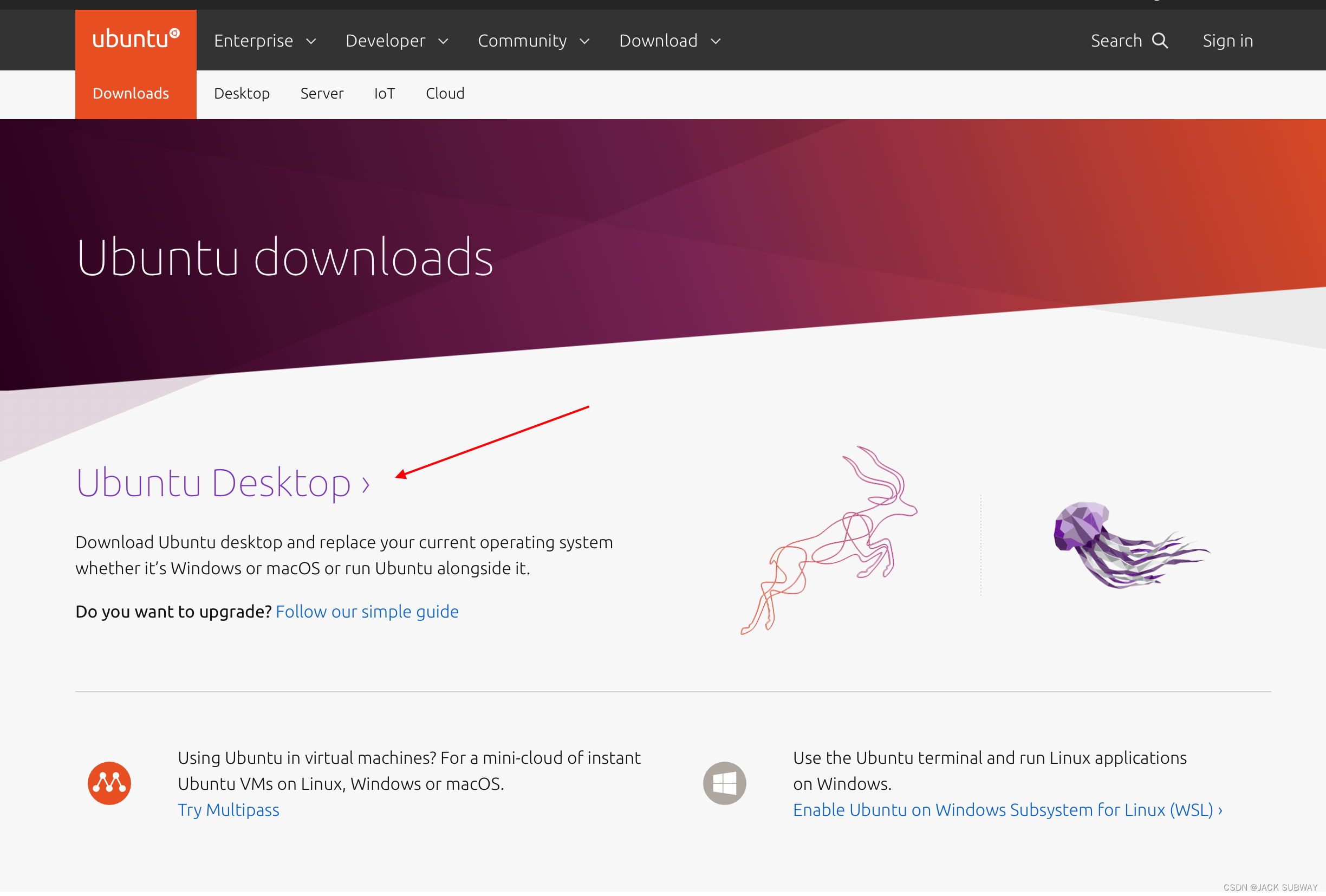Open the Download navigation item

coord(659,41)
